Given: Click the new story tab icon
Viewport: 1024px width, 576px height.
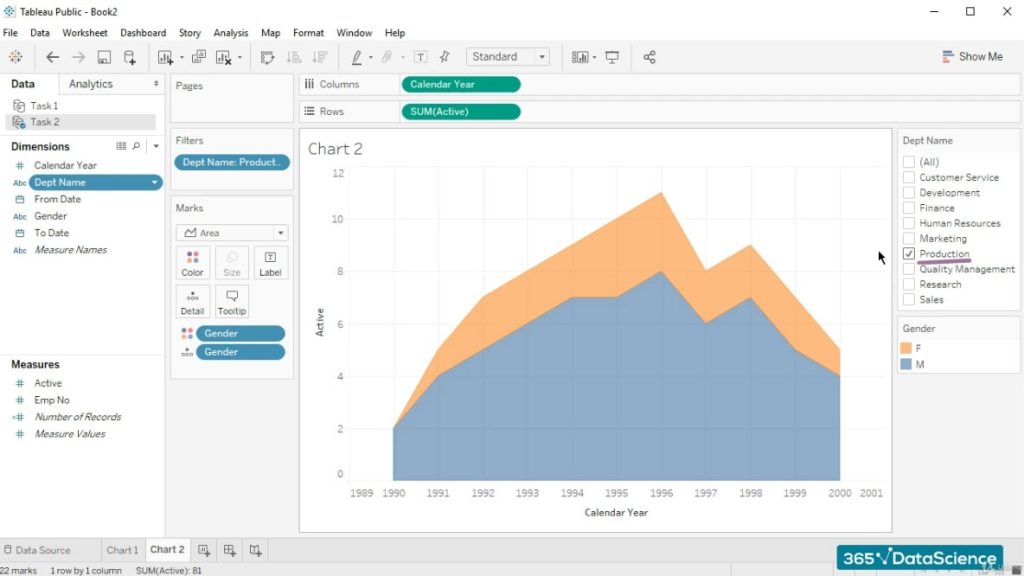Looking at the screenshot, I should pyautogui.click(x=255, y=551).
